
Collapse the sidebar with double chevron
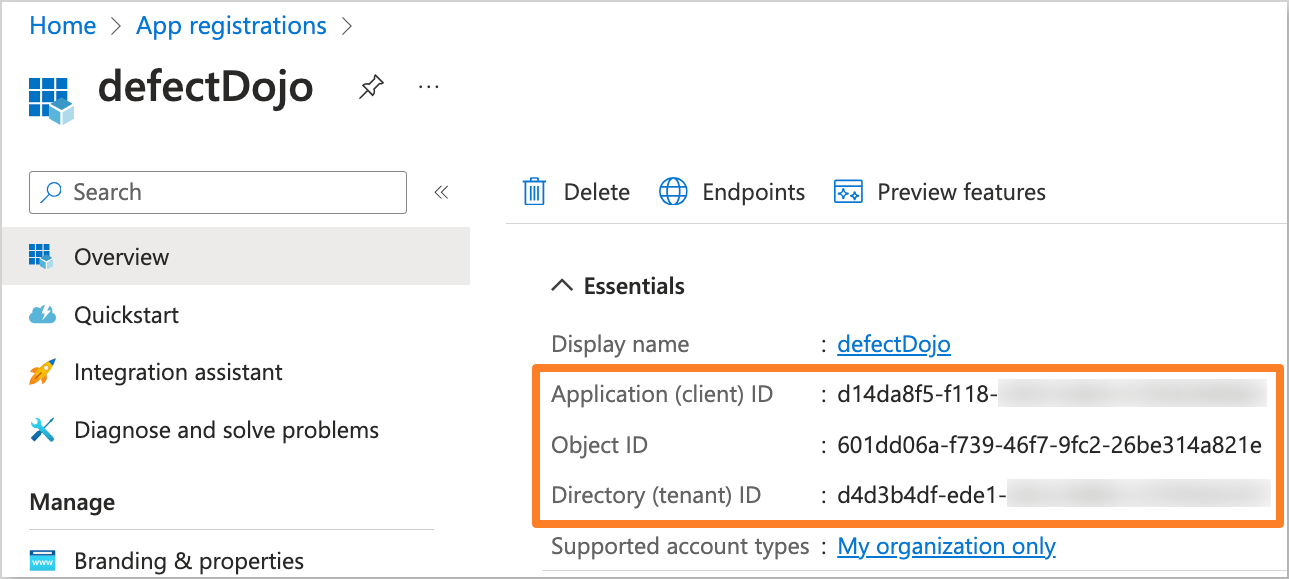(x=442, y=191)
